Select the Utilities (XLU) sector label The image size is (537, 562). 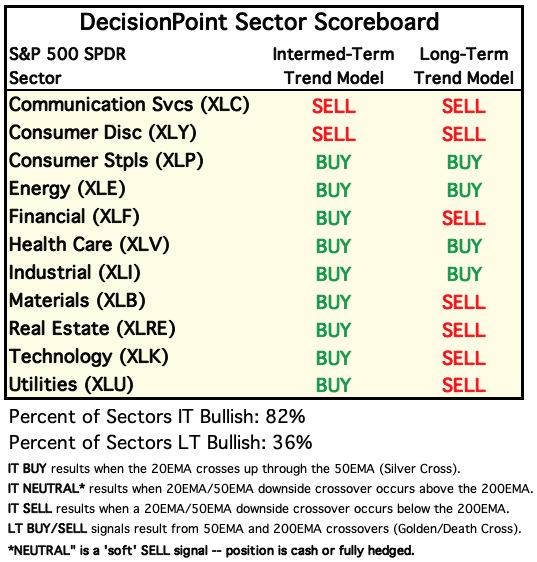71,385
